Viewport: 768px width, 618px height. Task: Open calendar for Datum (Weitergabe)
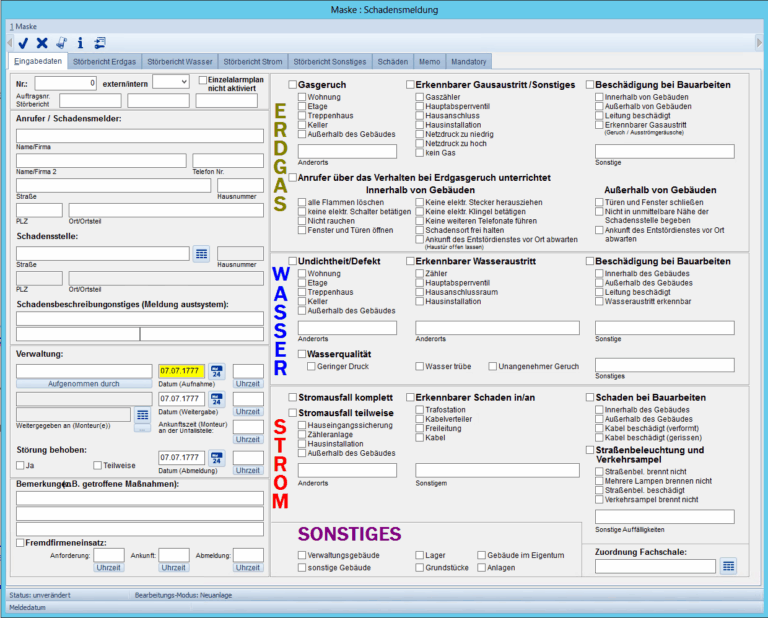pos(216,399)
